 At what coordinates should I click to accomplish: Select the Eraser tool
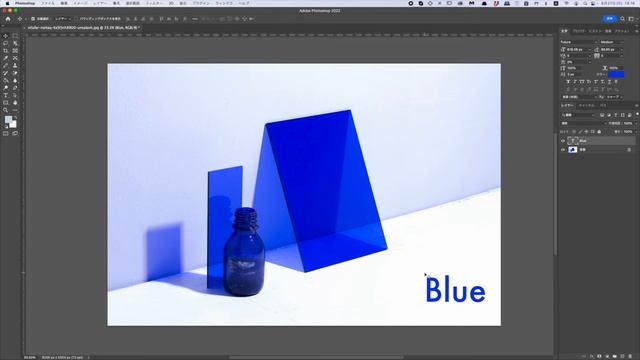[15, 73]
